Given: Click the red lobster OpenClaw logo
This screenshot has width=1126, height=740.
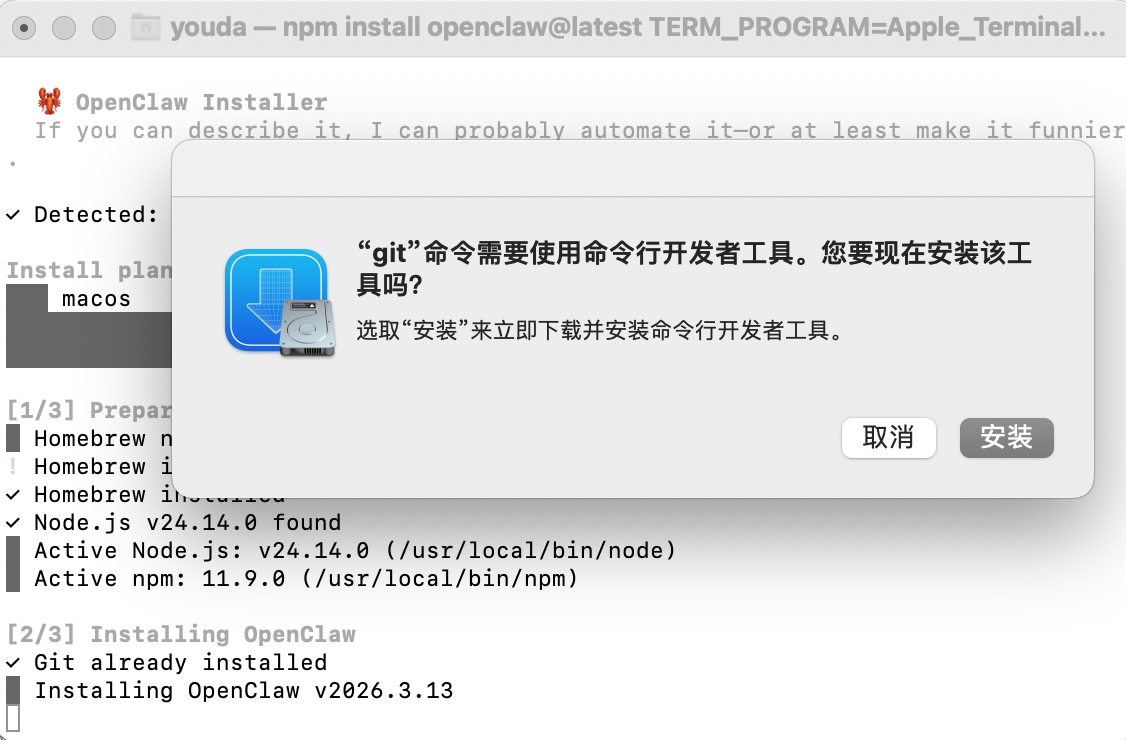Looking at the screenshot, I should tap(50, 101).
